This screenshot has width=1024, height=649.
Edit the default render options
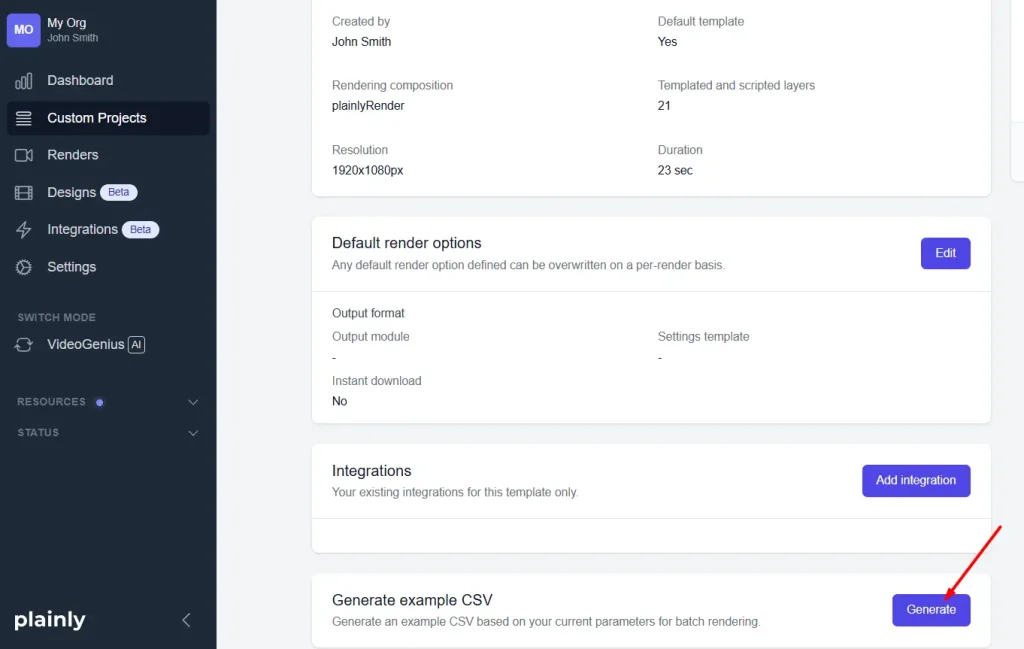pyautogui.click(x=945, y=253)
